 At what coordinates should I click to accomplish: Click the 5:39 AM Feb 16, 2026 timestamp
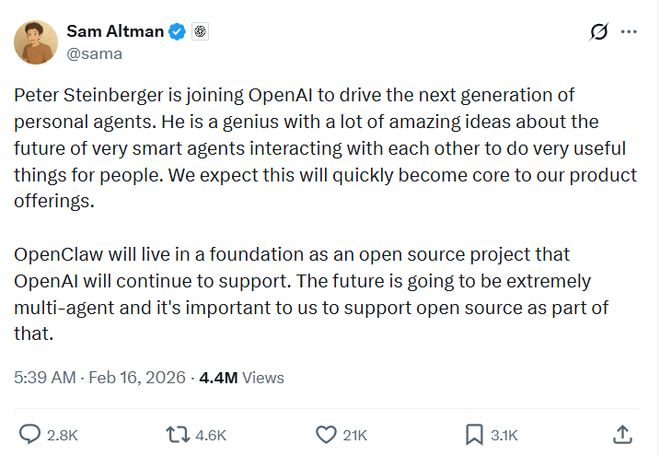pos(100,378)
